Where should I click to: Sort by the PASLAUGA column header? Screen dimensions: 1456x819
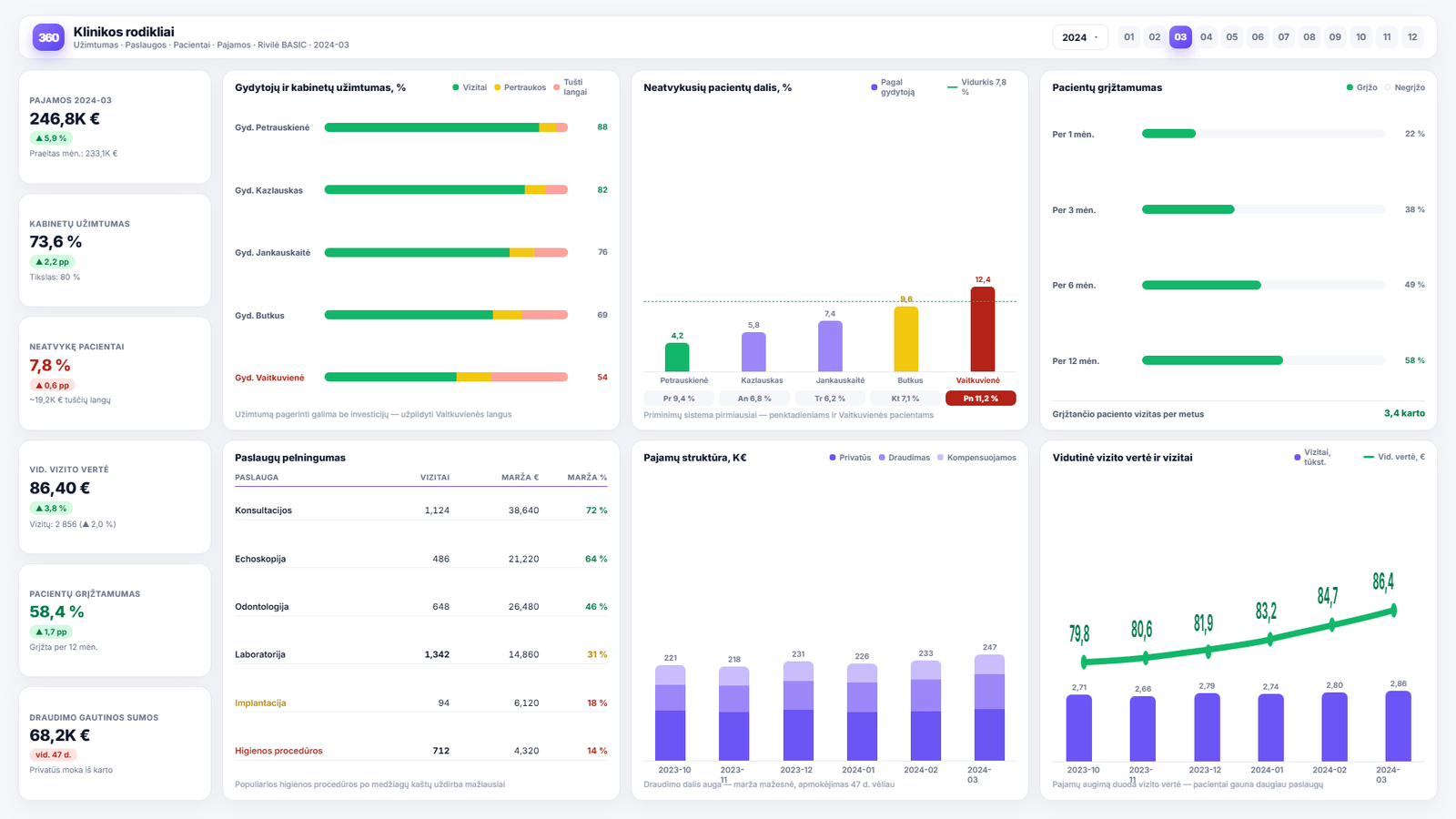coord(257,477)
